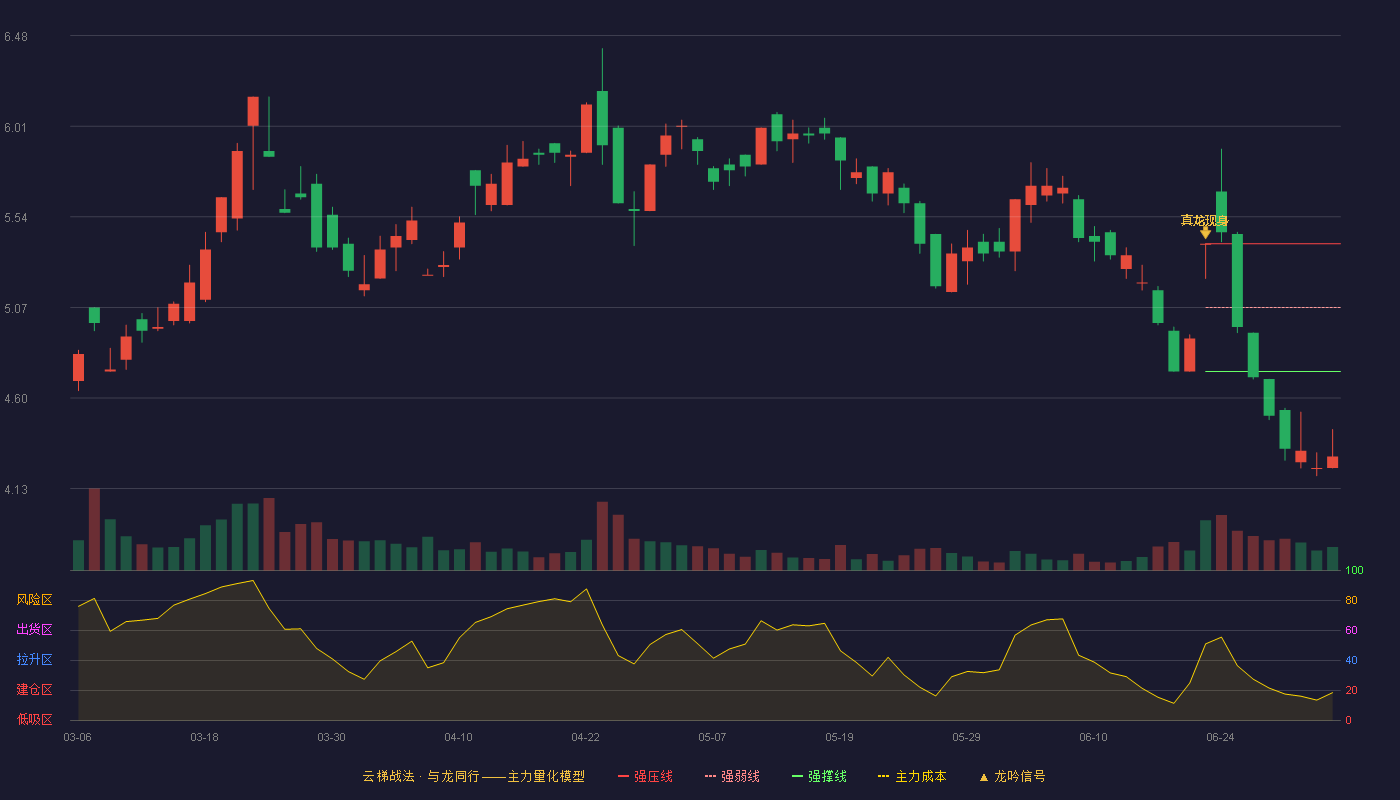
Task: Click the 03-06 date label
Action: [77, 737]
